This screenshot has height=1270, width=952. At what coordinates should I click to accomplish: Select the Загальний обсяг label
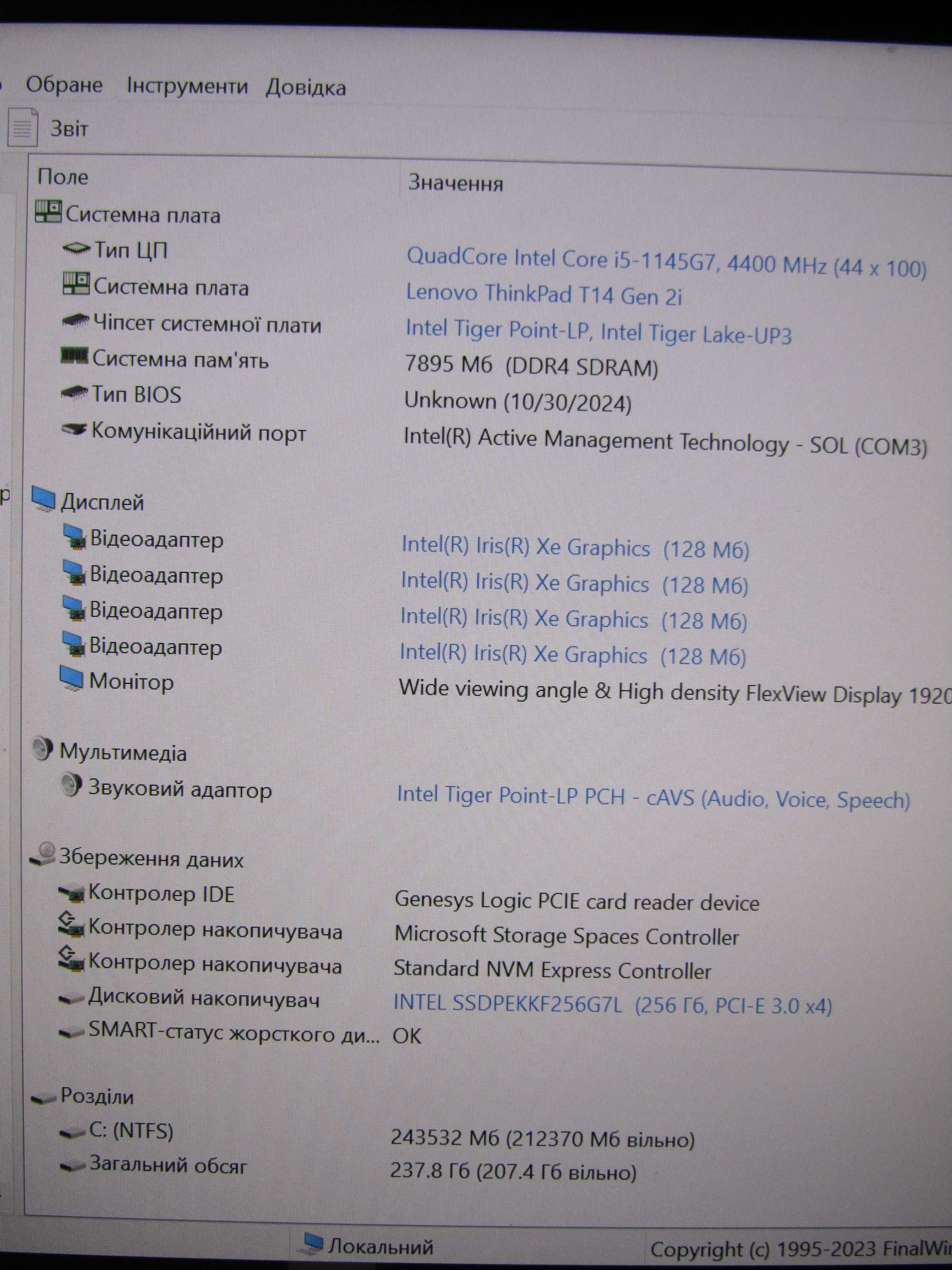(168, 1165)
